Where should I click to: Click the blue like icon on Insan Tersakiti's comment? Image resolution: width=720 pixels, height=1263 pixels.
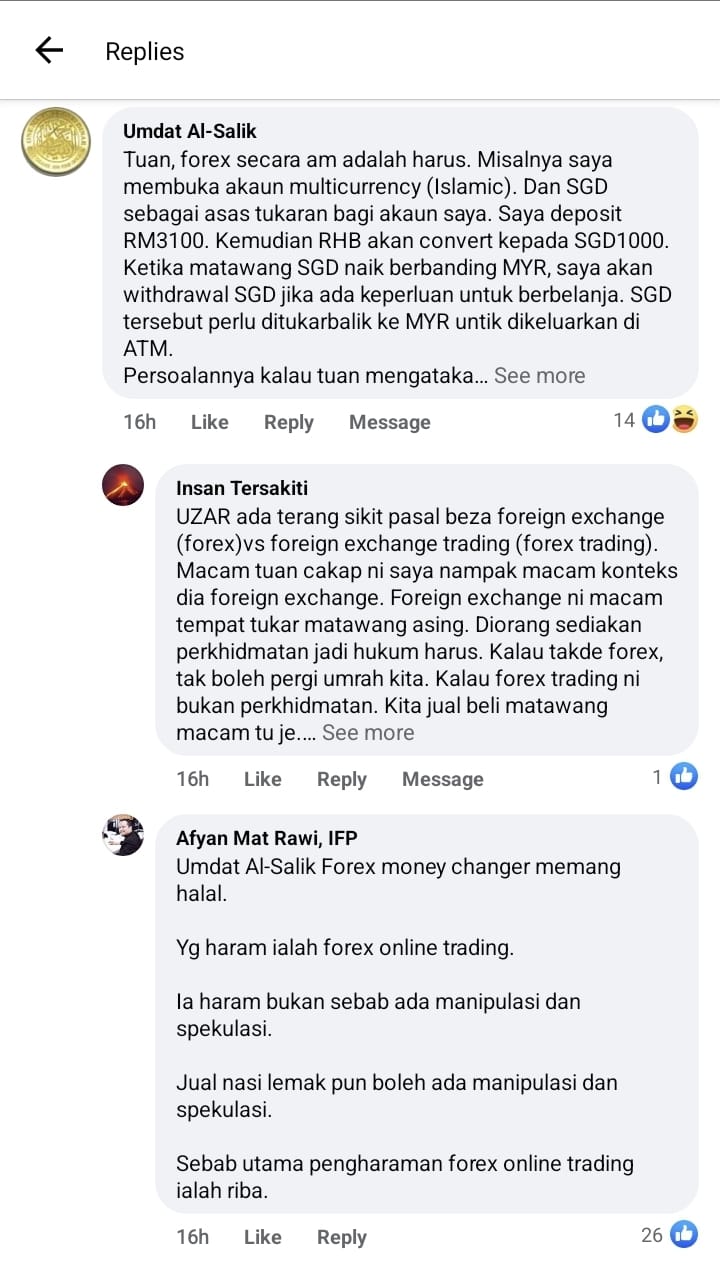684,776
